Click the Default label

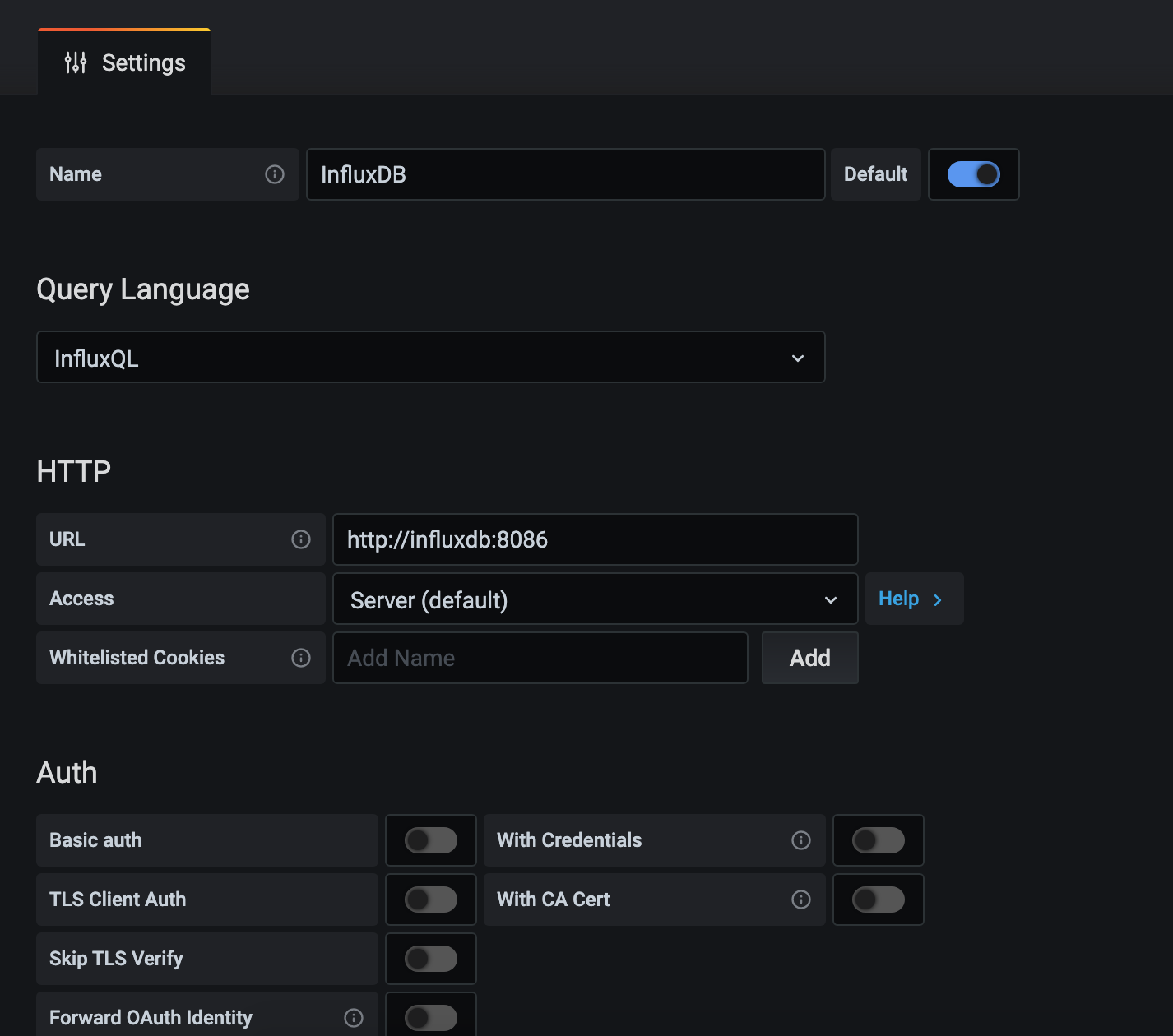[876, 174]
